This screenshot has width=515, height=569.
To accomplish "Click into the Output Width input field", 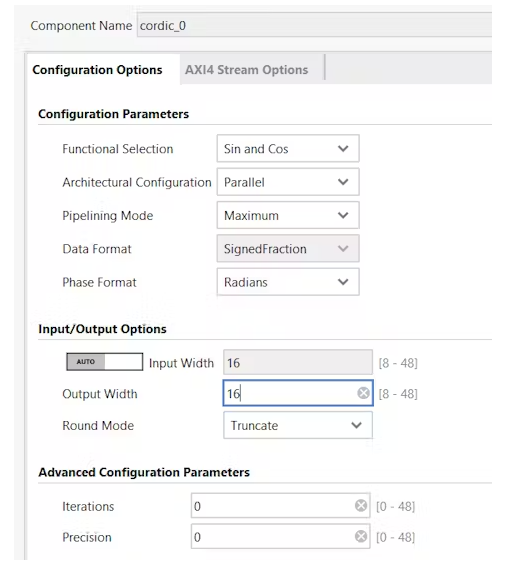I will point(298,393).
